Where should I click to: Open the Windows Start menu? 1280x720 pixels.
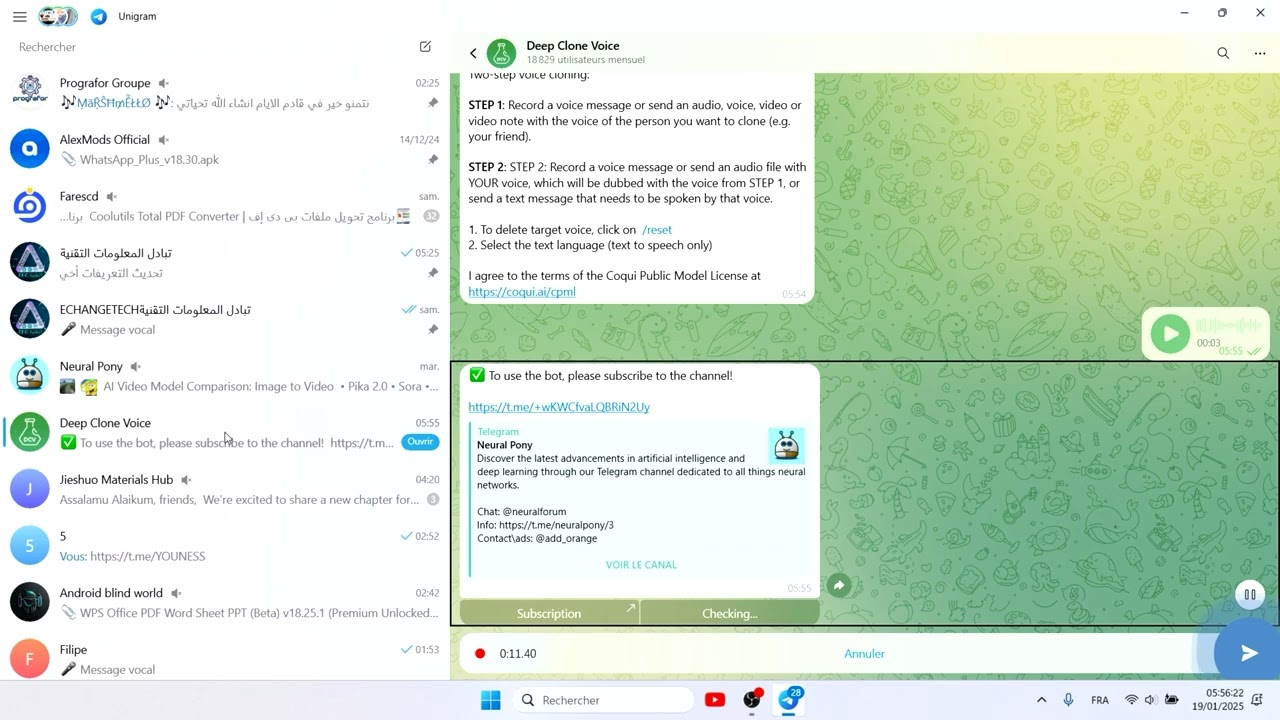pos(490,700)
